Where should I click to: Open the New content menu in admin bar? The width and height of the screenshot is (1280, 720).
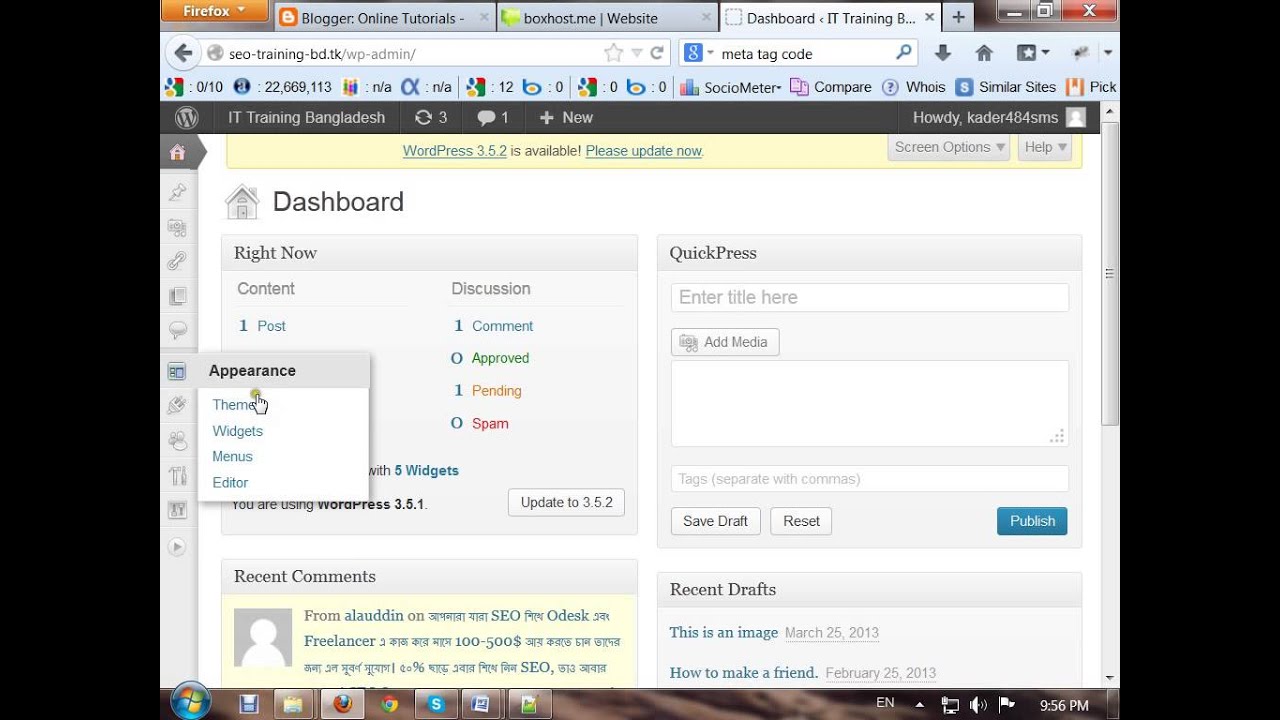pos(566,117)
